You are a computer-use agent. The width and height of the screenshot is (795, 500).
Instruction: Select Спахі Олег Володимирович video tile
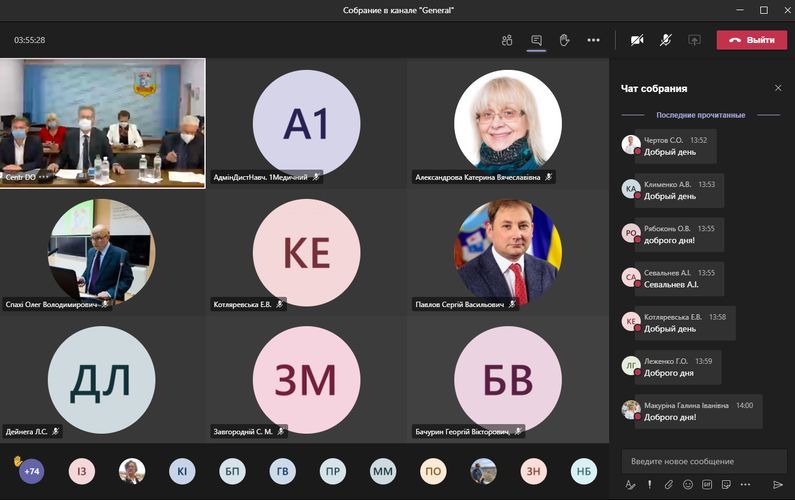pos(101,251)
